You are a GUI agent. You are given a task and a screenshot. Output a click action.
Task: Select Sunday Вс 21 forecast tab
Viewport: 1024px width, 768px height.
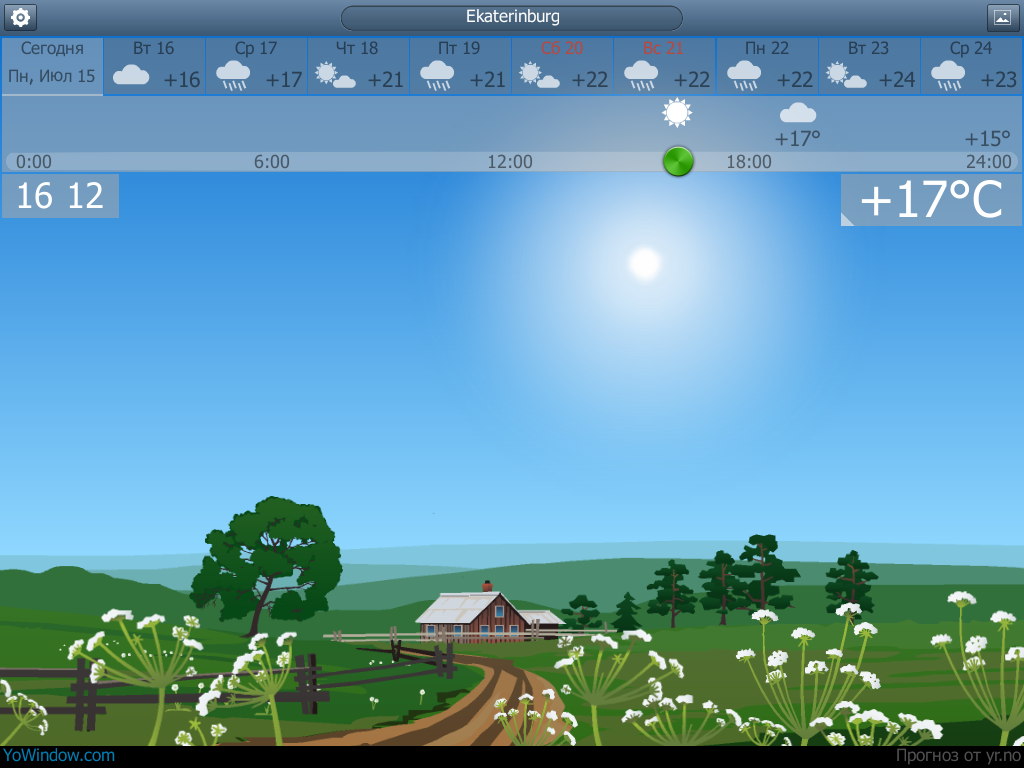[x=664, y=66]
